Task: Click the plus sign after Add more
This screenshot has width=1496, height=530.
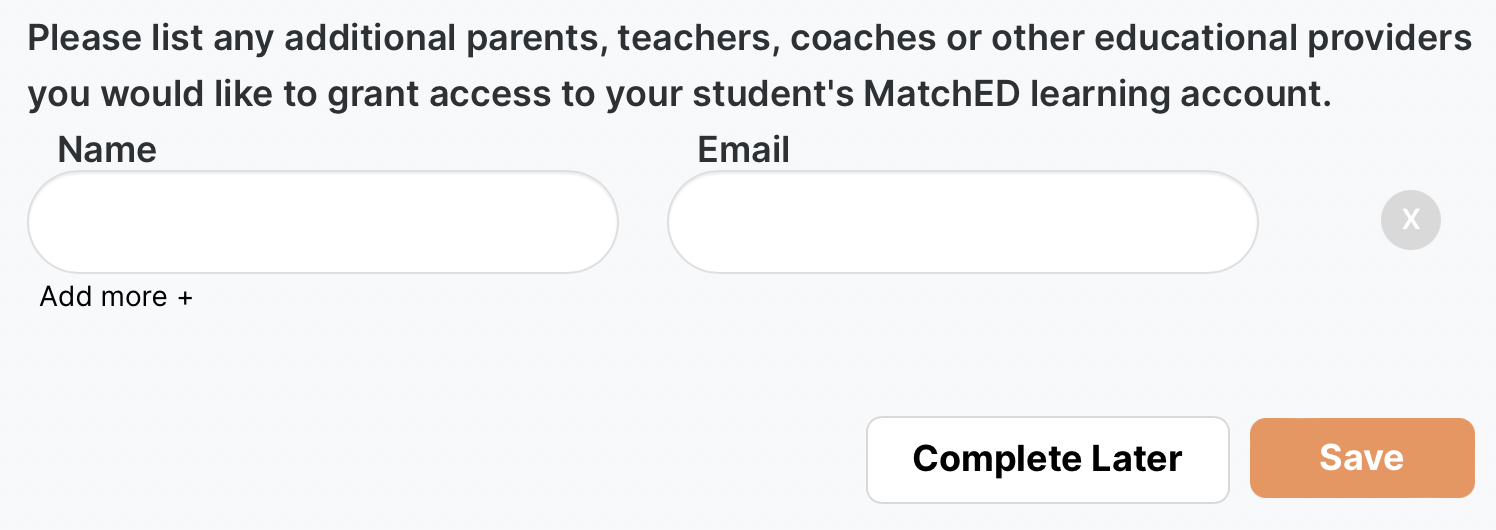Action: click(184, 298)
